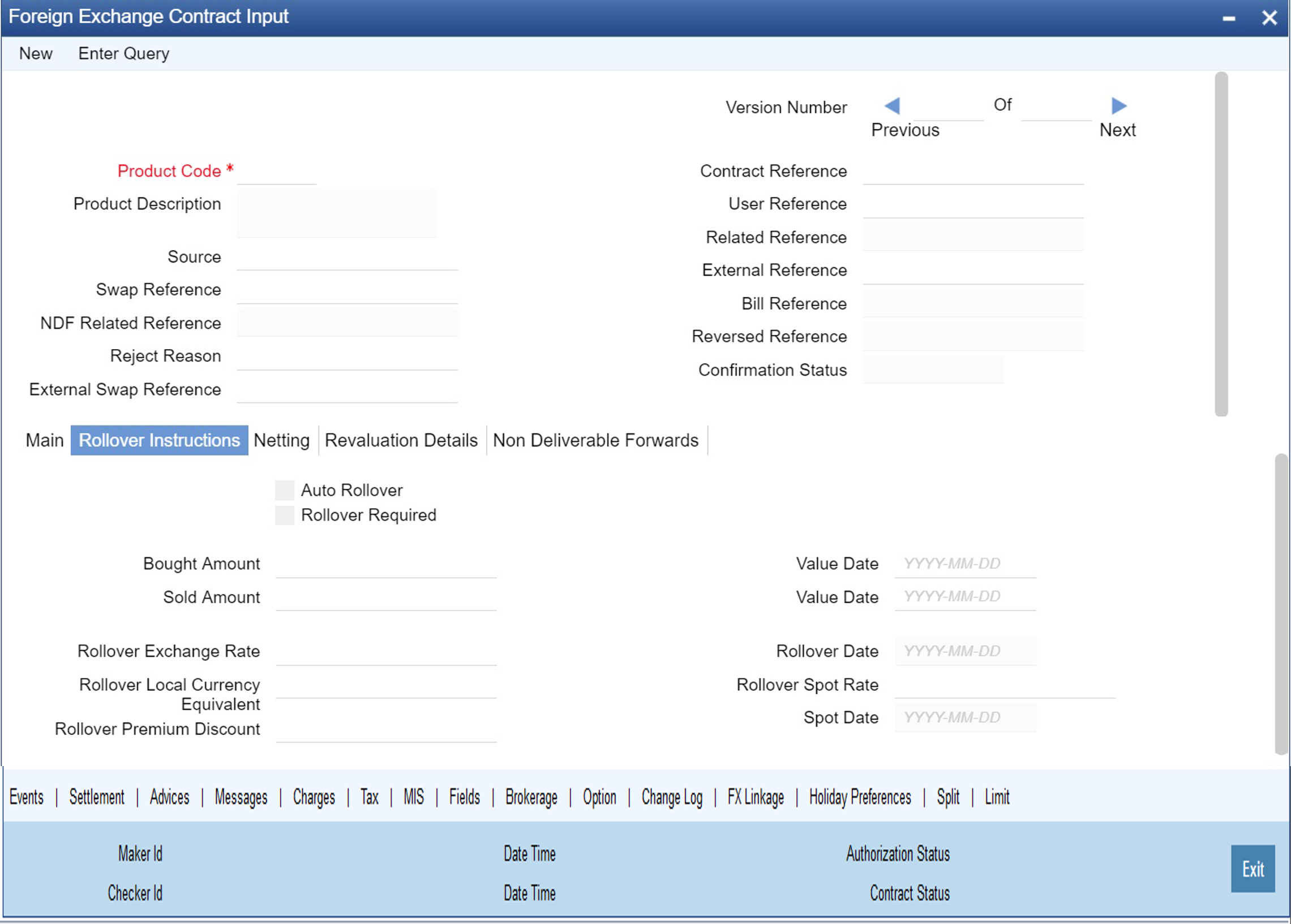Viewport: 1291px width, 924px height.
Task: Click New in the toolbar
Action: coord(36,54)
